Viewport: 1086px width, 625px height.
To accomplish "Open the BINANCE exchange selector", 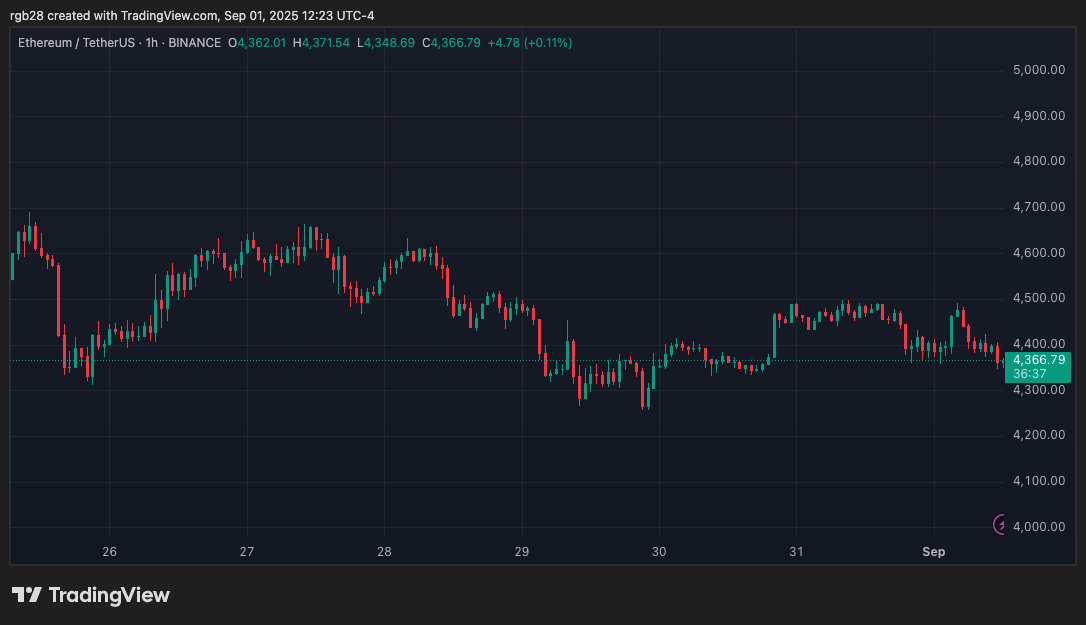I will pyautogui.click(x=195, y=43).
